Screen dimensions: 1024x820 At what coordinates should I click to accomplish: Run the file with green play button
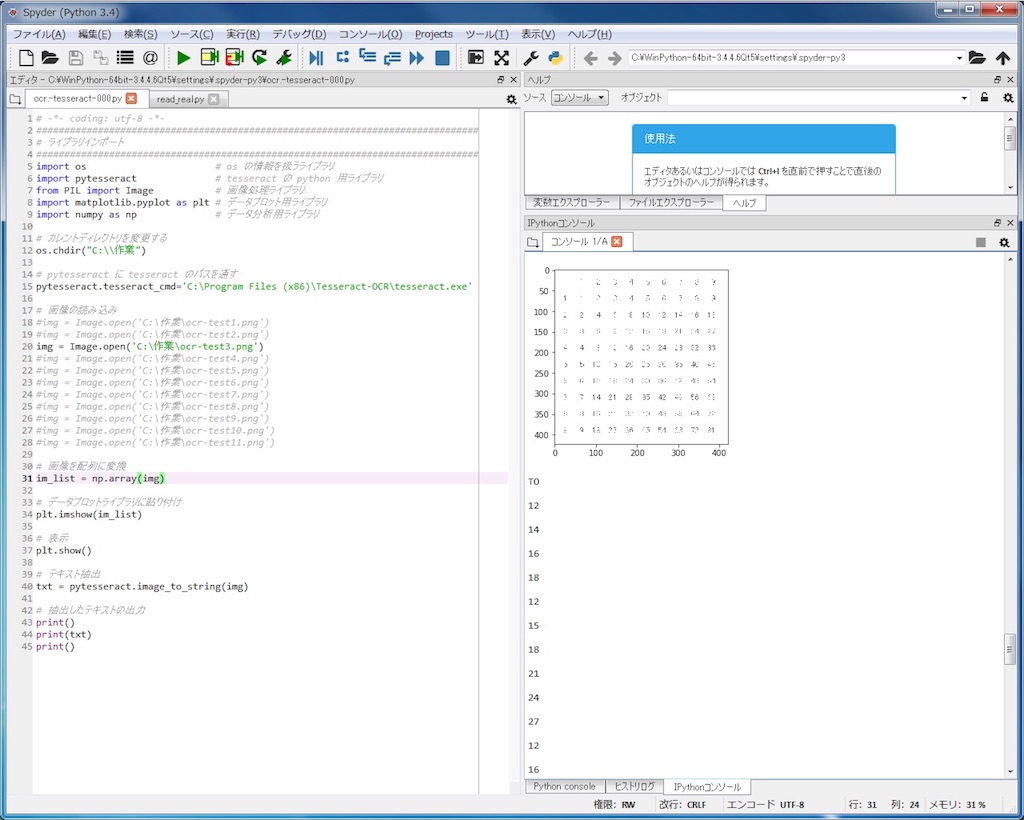click(184, 58)
